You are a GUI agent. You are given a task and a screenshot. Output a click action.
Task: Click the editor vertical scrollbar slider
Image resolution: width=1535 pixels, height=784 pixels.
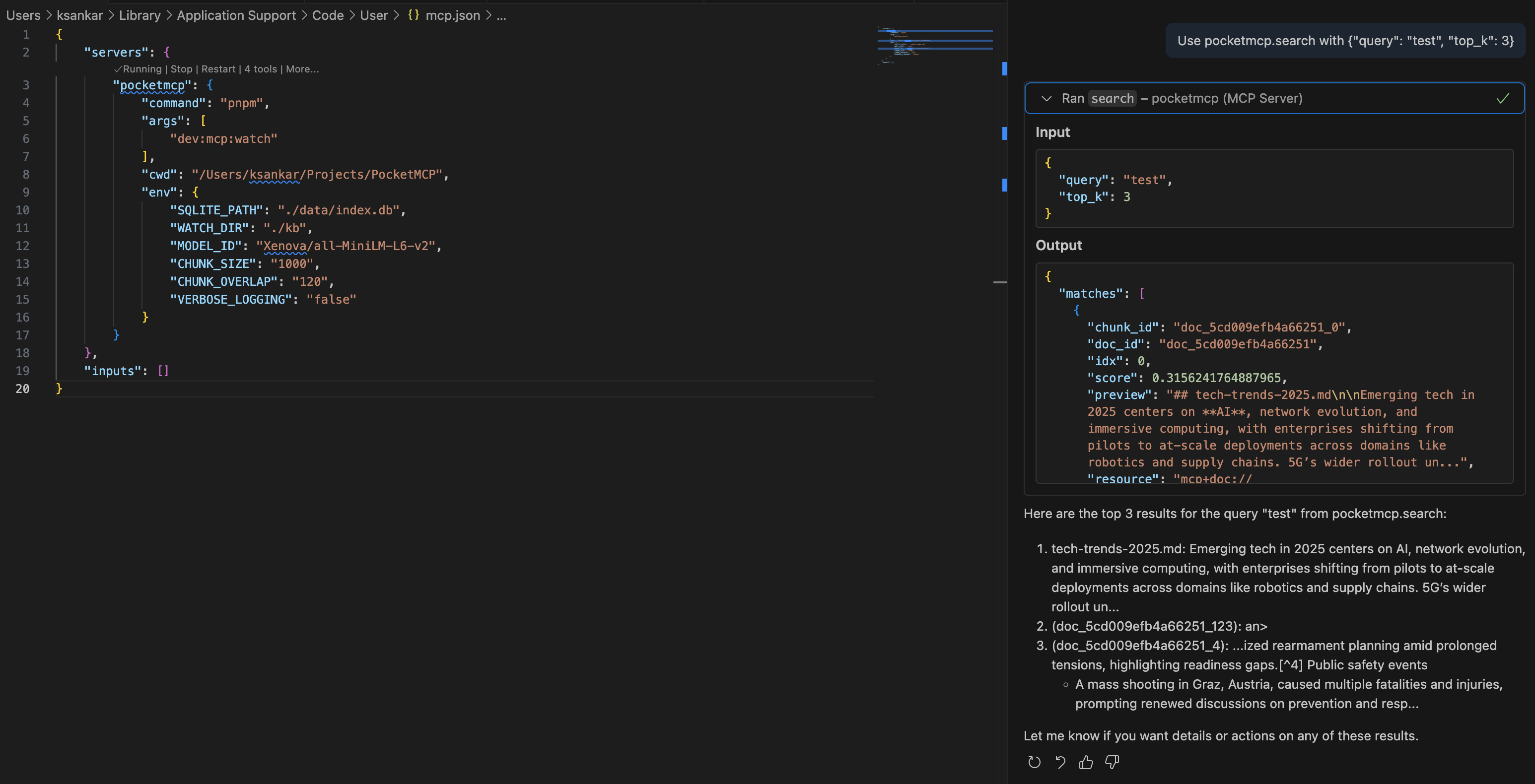(1000, 282)
